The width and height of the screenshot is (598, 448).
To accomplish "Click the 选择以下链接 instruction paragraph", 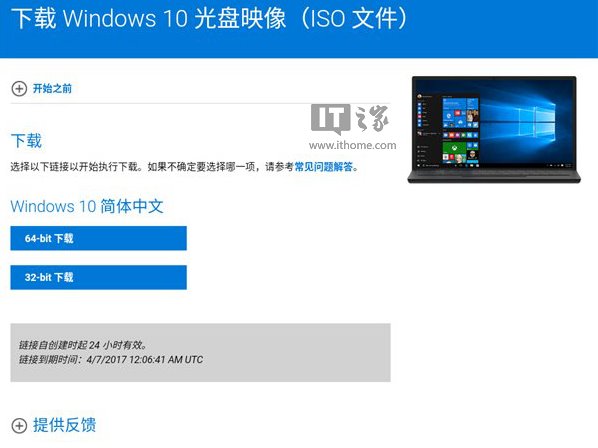I will tap(185, 167).
